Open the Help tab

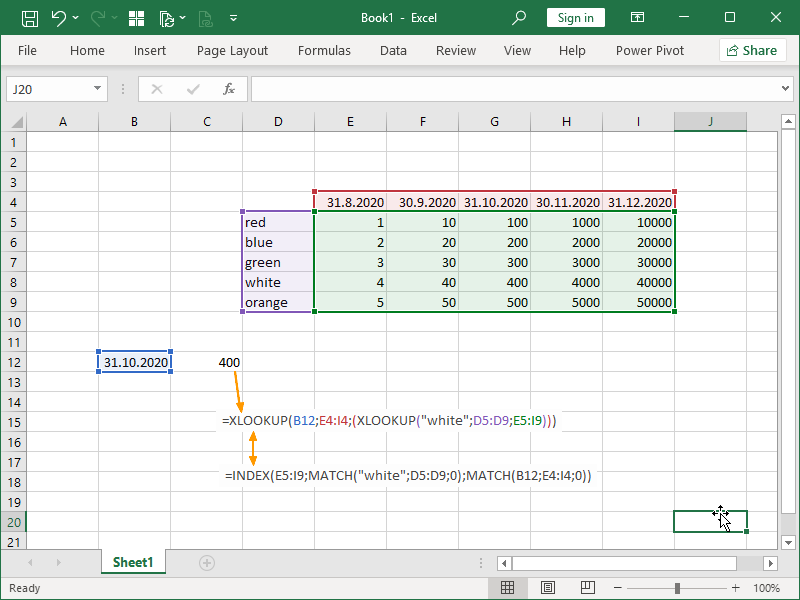click(572, 51)
